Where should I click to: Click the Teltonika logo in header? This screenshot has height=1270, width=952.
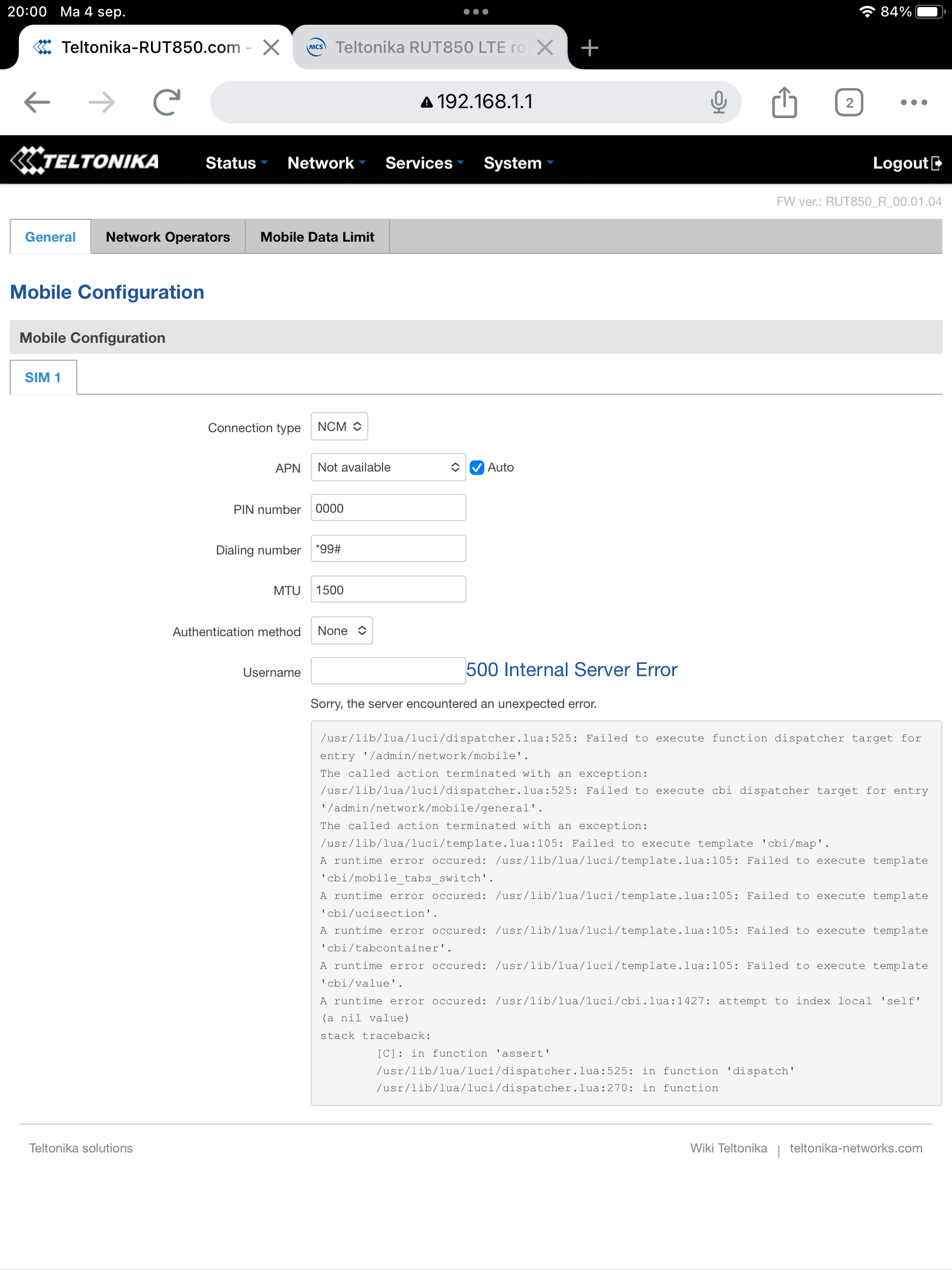pos(85,161)
